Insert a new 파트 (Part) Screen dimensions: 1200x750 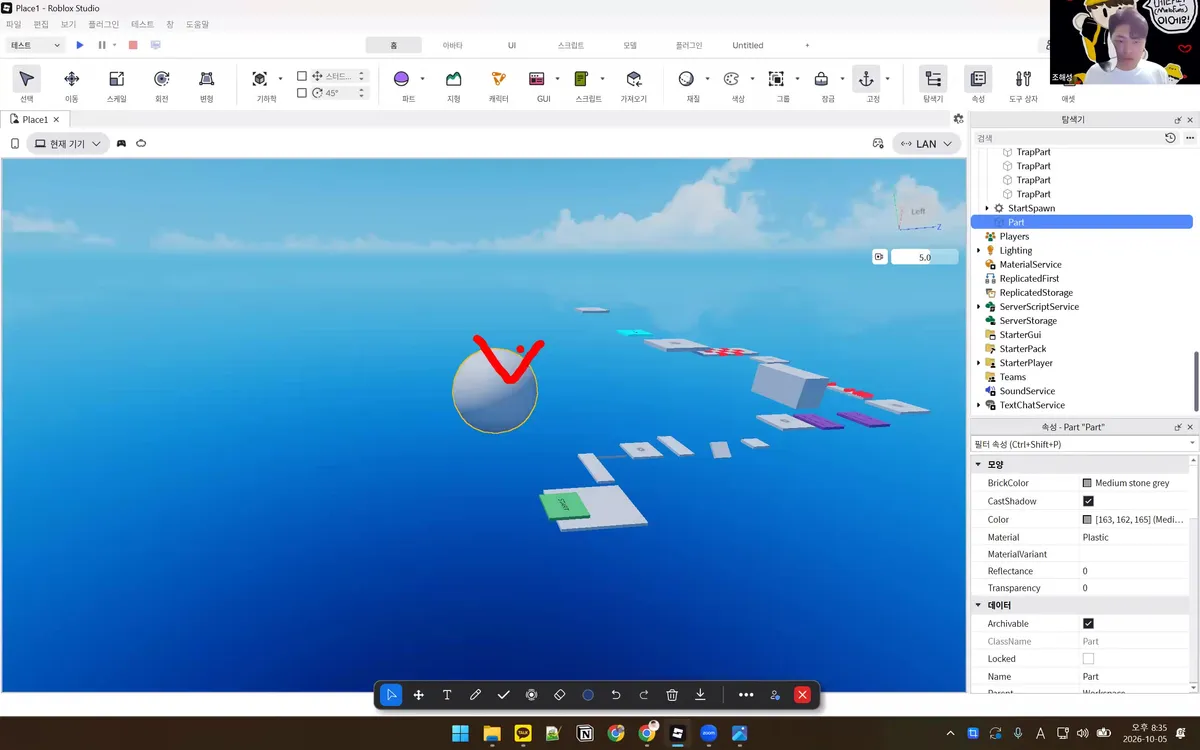tap(402, 79)
